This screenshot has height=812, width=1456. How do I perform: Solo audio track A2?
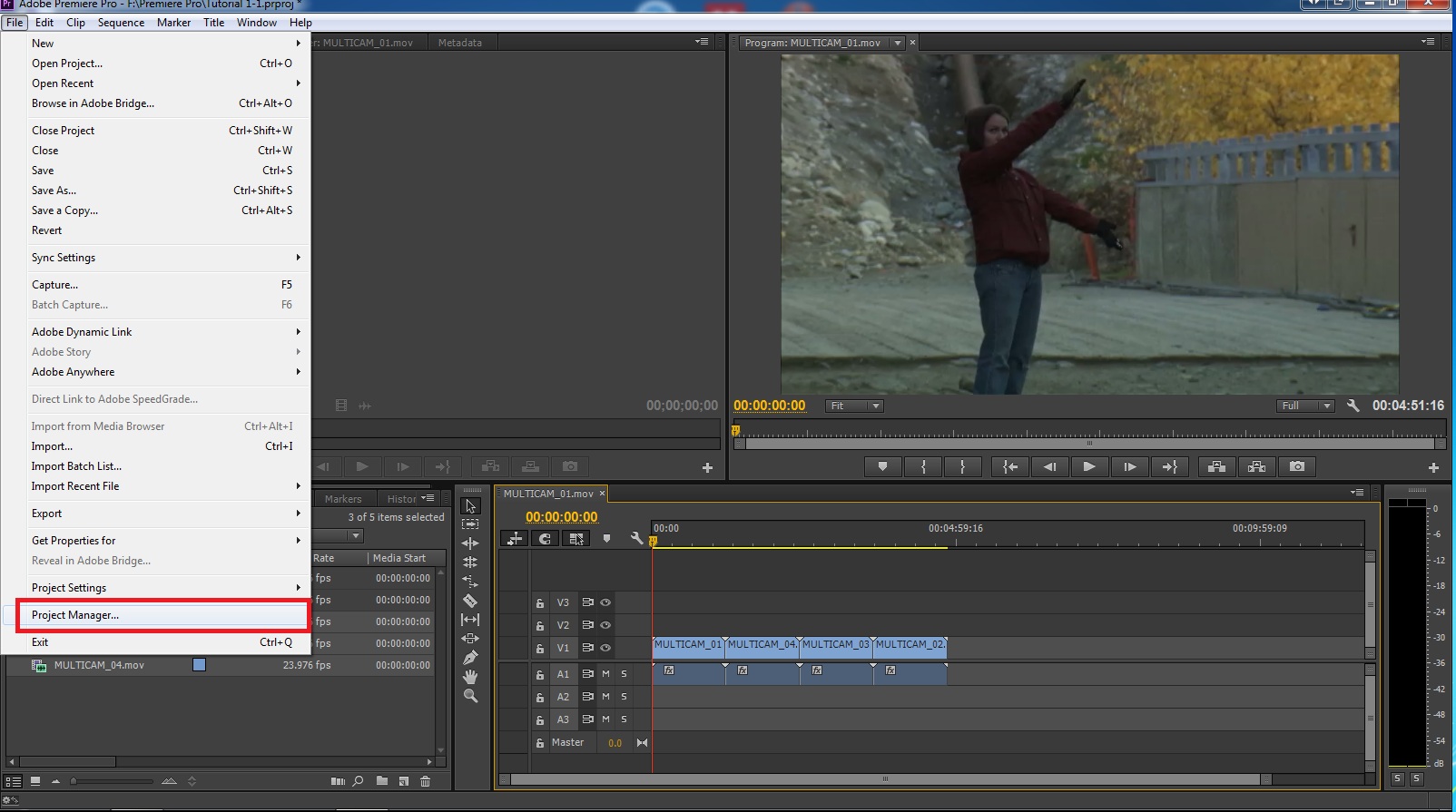tap(624, 697)
